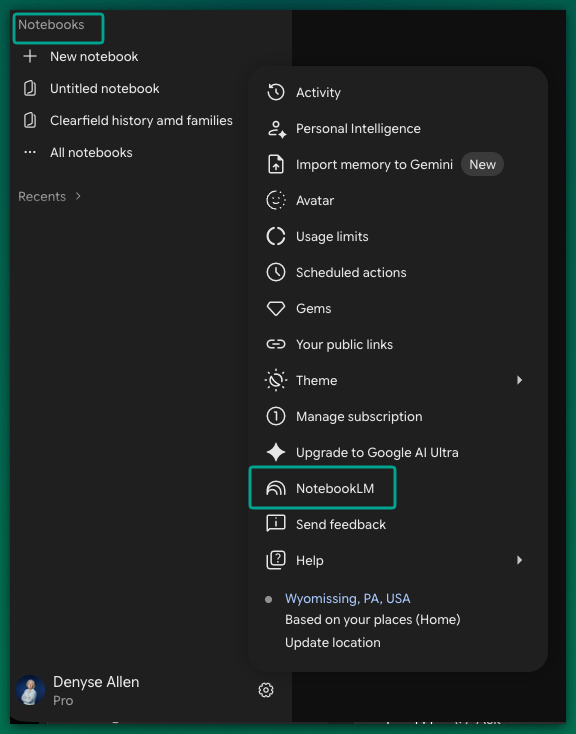The width and height of the screenshot is (576, 734).
Task: Select Your public links
Action: pyautogui.click(x=398, y=345)
